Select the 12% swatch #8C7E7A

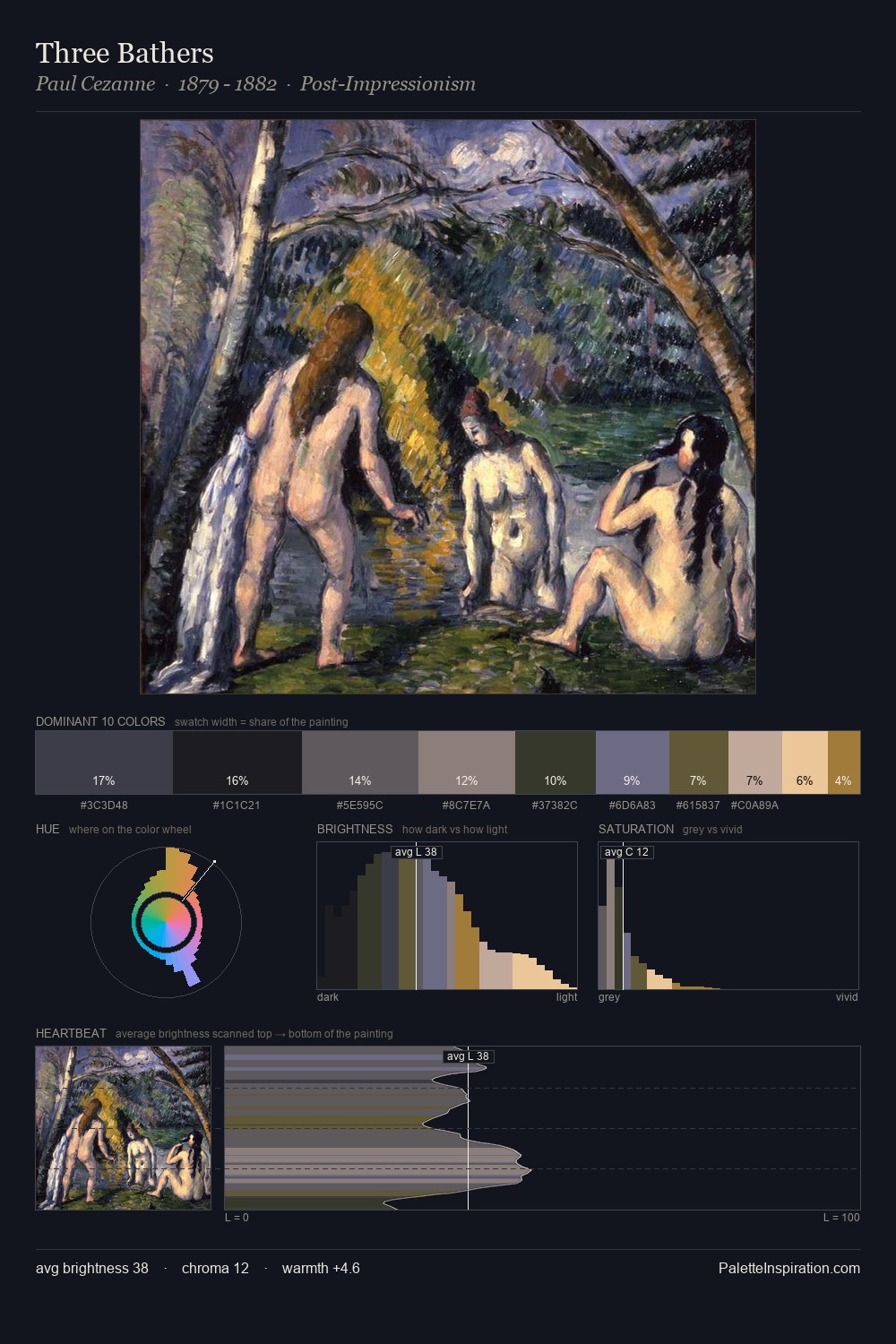467,762
